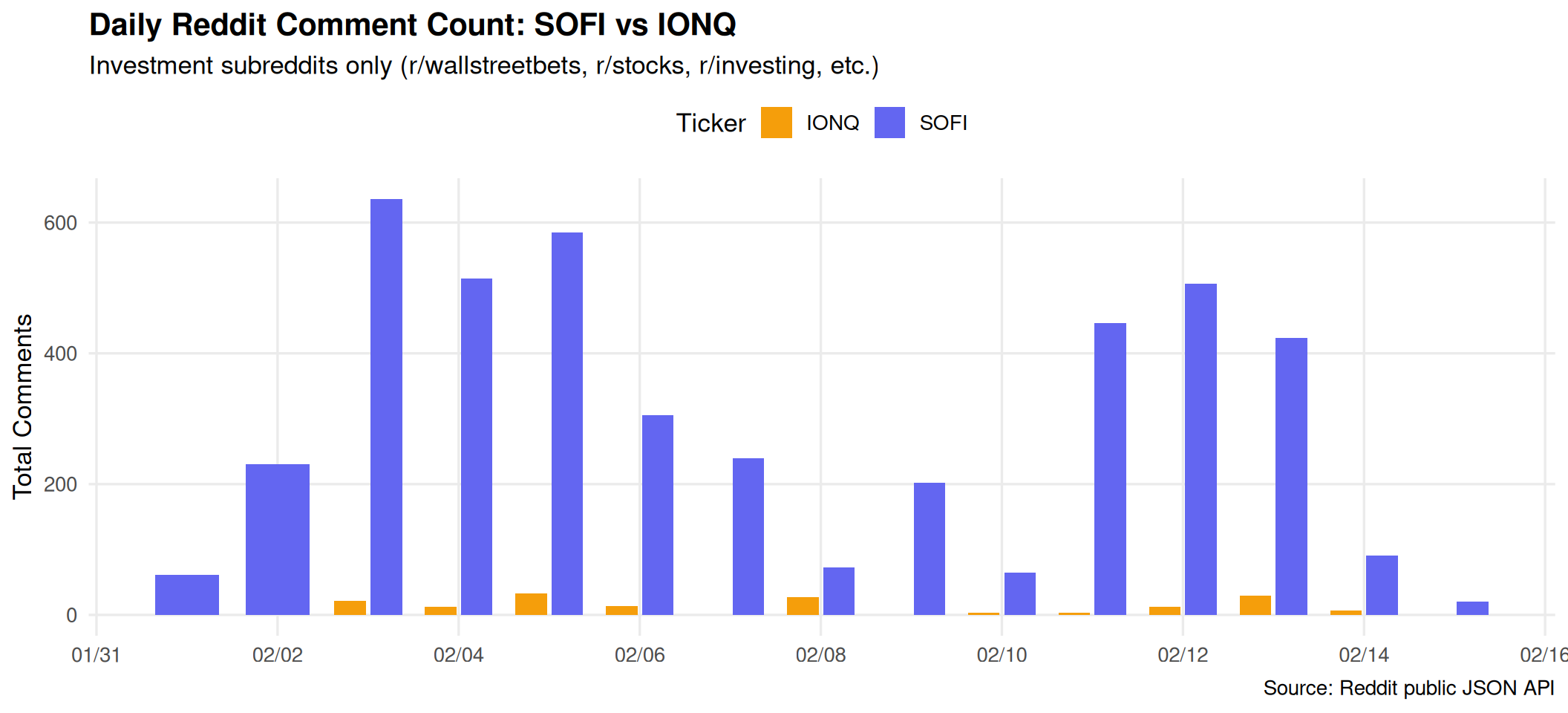Image resolution: width=1568 pixels, height=713 pixels.
Task: Click the "Source: Reddit public JSON API" caption
Action: (x=1408, y=688)
